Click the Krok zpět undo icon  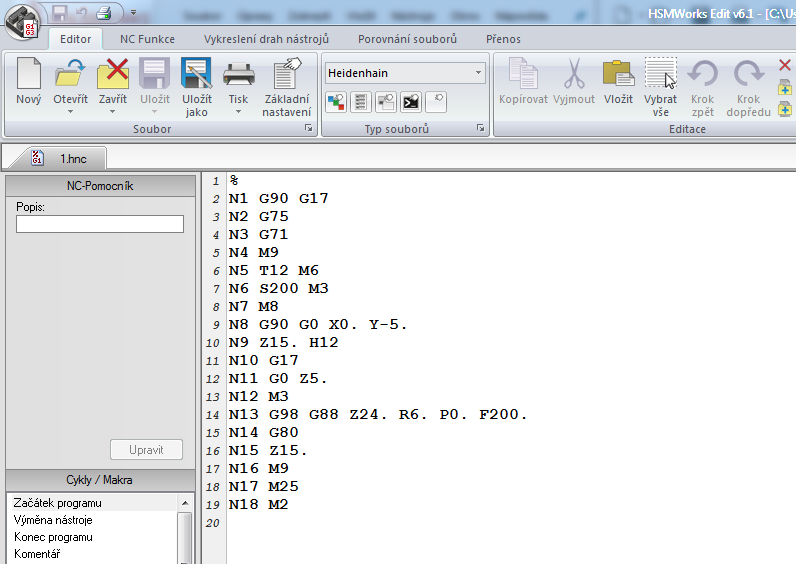coord(703,76)
